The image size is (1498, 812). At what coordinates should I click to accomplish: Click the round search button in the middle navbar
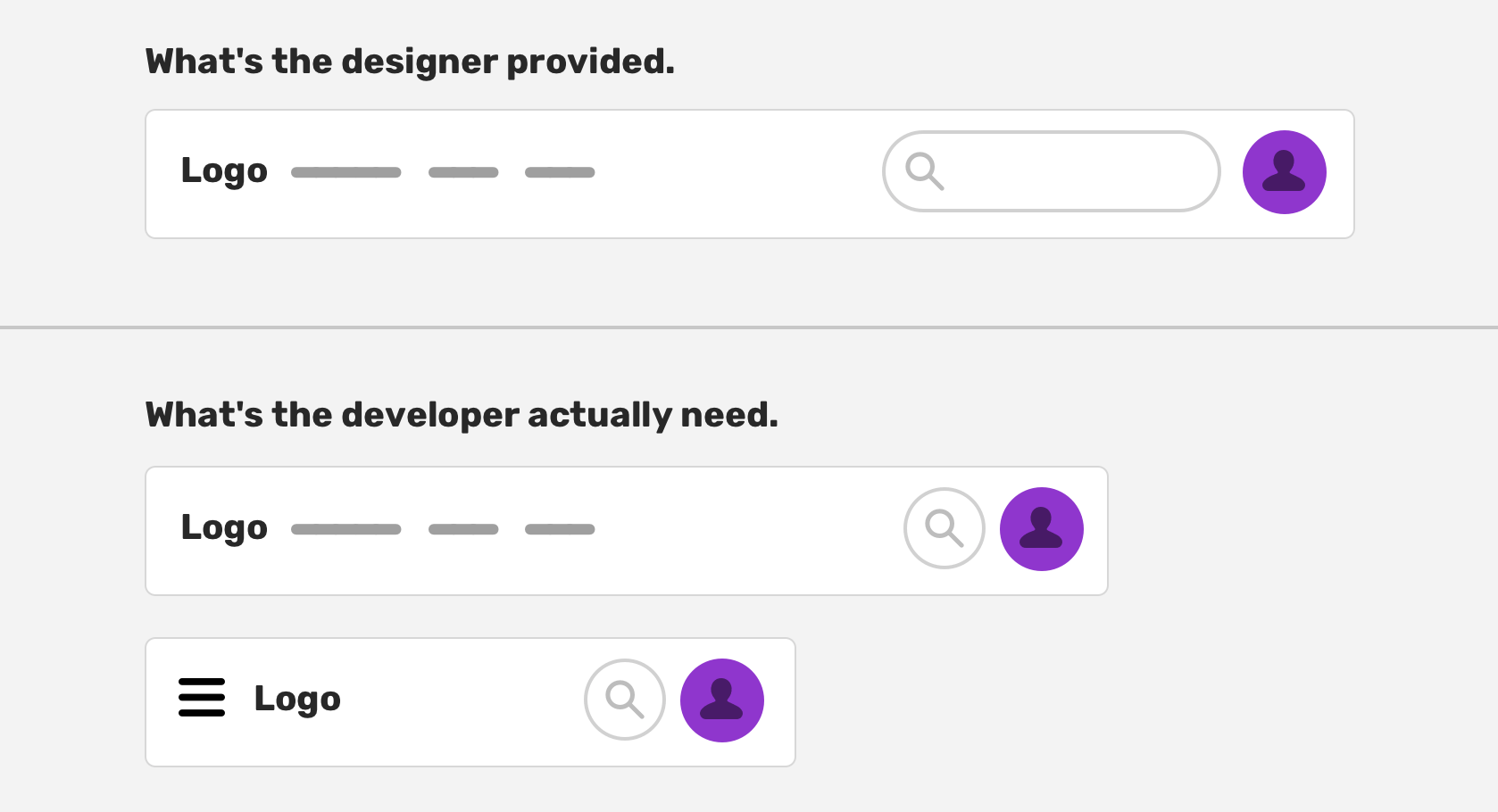point(944,528)
